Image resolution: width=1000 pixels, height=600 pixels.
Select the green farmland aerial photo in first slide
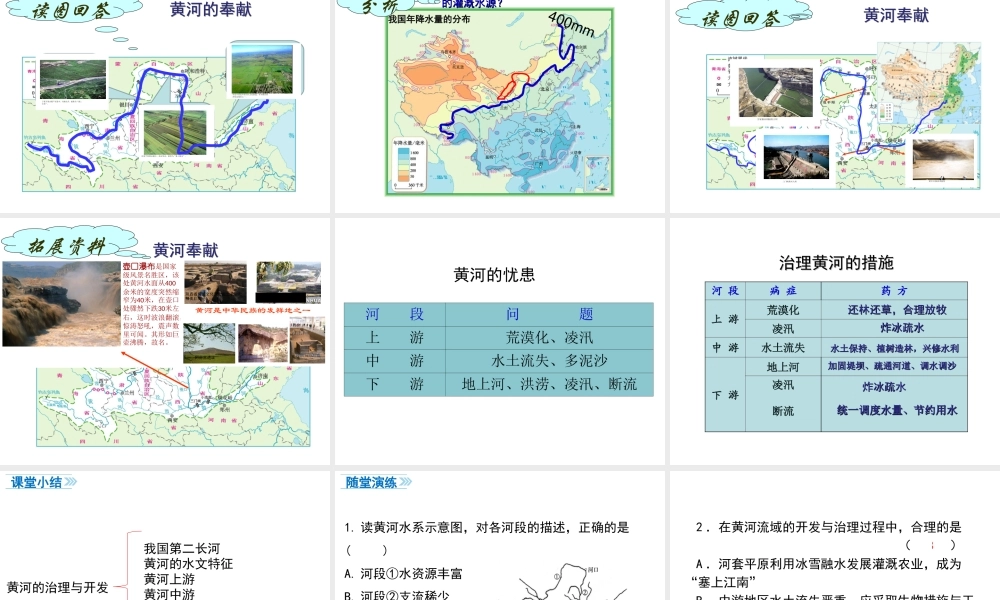pyautogui.click(x=262, y=70)
